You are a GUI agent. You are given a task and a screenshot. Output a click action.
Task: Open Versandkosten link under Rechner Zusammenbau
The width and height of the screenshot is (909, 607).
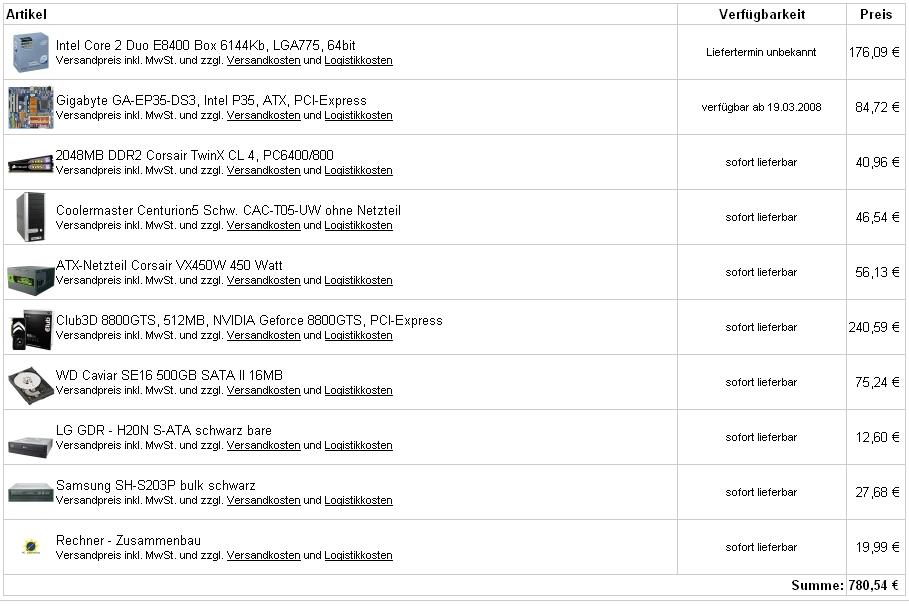coord(263,555)
